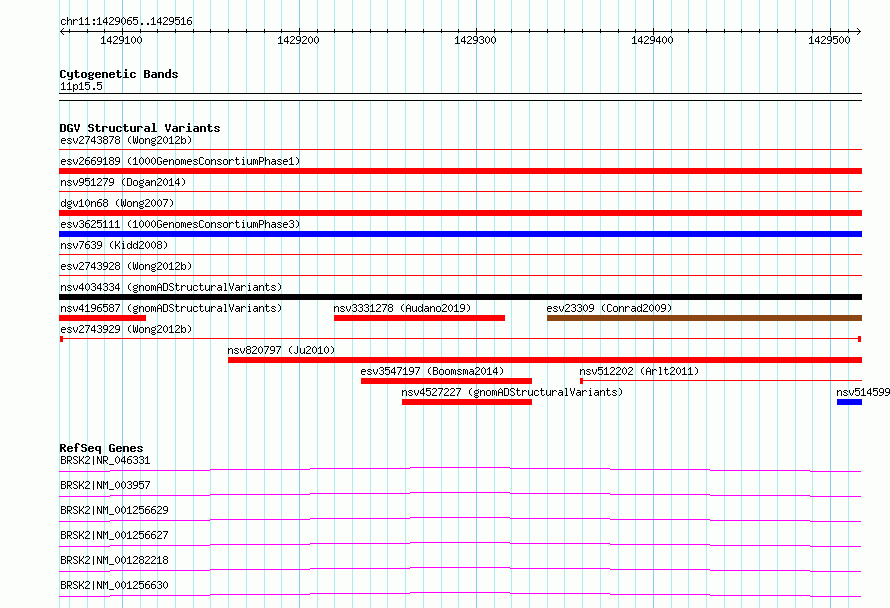Click ruler position 1429200
This screenshot has height=608, width=890.
click(x=298, y=40)
